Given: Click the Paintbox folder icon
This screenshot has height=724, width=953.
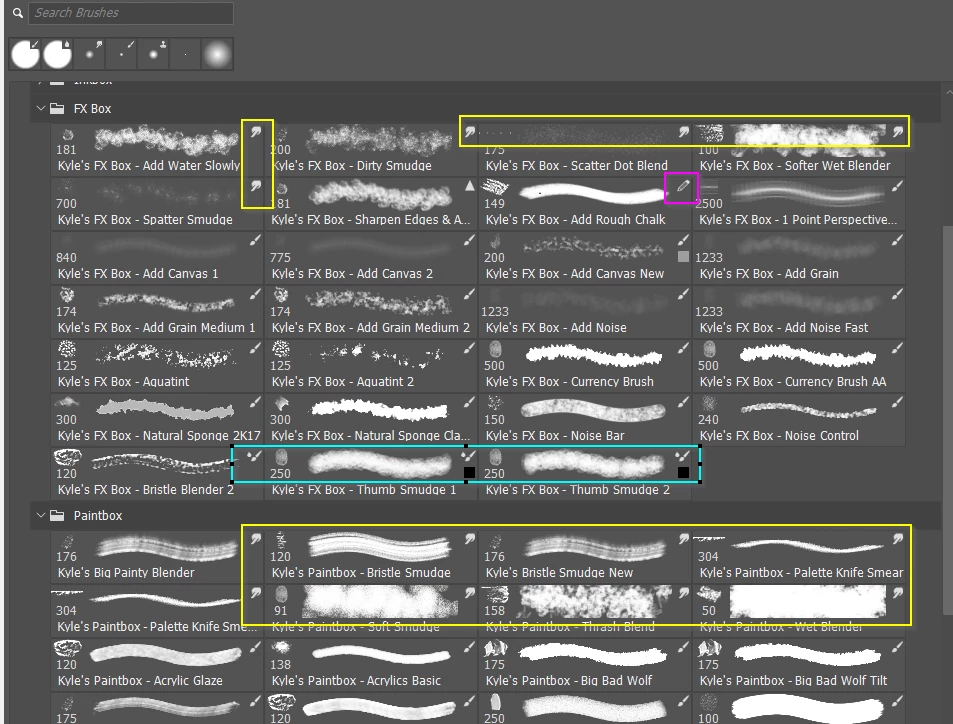Looking at the screenshot, I should 57,515.
